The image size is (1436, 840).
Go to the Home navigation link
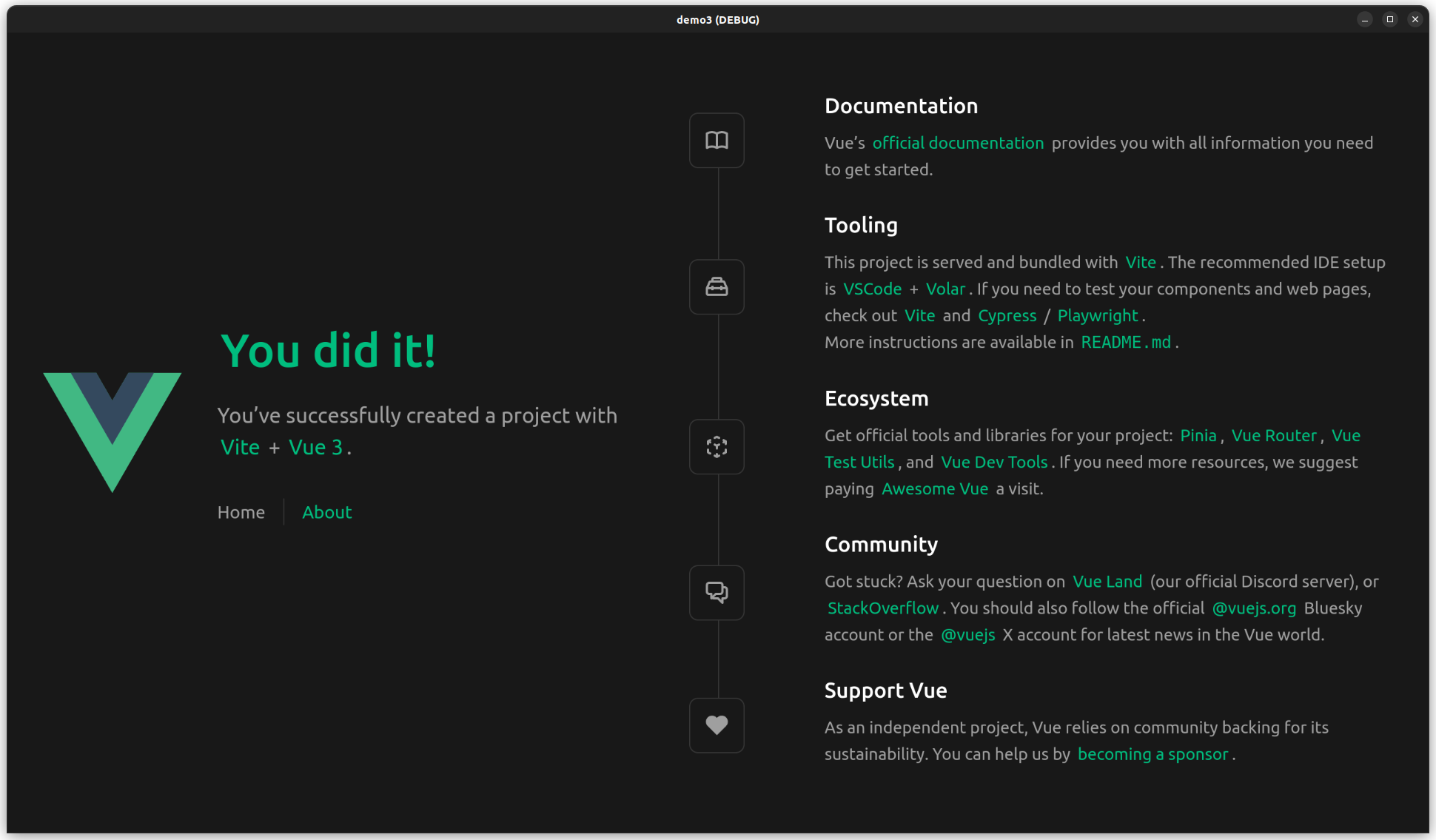(x=241, y=512)
